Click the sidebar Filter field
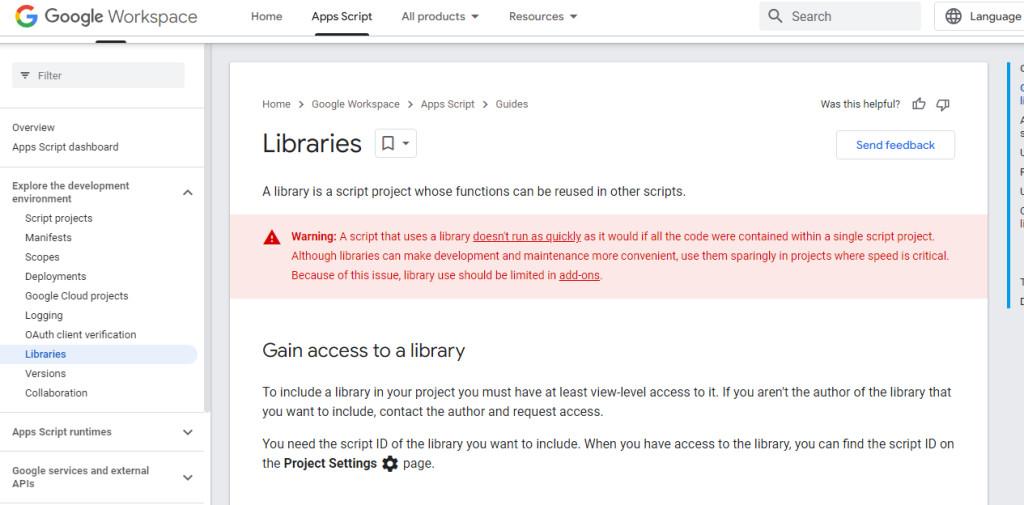 (x=99, y=75)
